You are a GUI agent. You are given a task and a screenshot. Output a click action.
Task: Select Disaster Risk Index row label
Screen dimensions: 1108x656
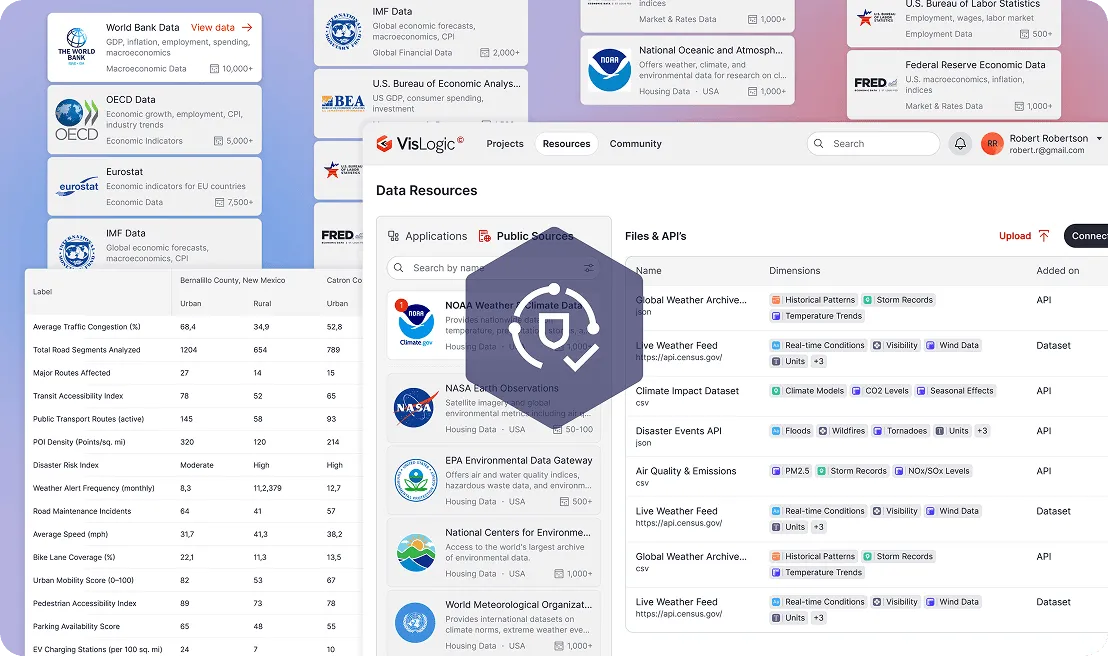(66, 465)
